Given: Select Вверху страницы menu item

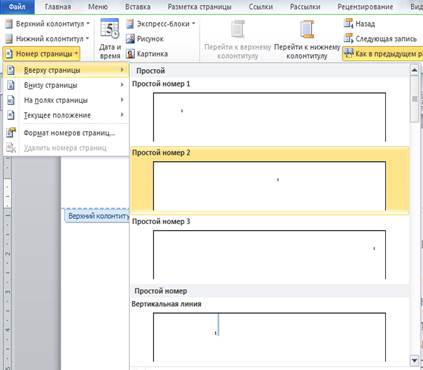Looking at the screenshot, I should tap(66, 70).
